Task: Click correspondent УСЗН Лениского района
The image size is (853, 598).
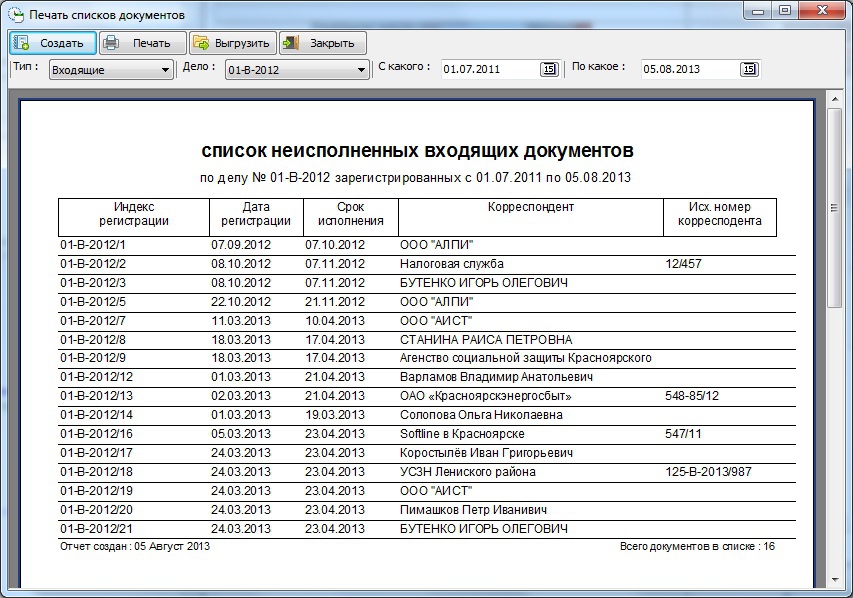Action: point(468,472)
